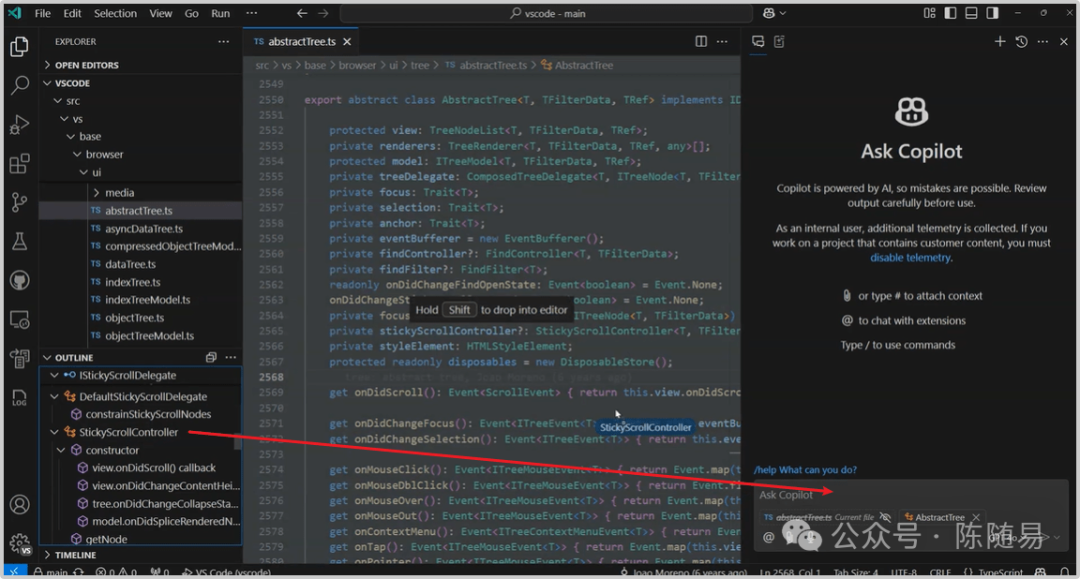Show Copilot chat history
Image resolution: width=1080 pixels, height=579 pixels.
coord(1021,41)
